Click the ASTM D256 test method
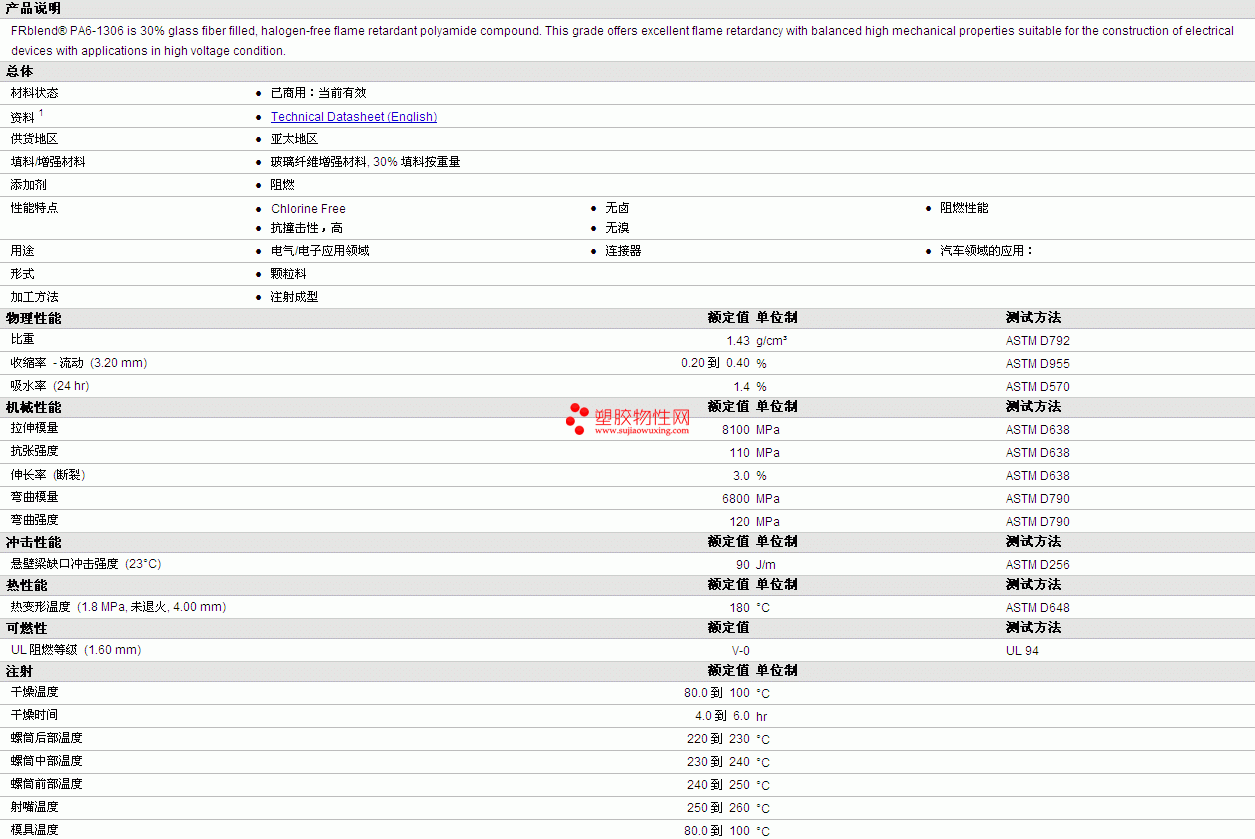This screenshot has width=1255, height=839. coord(1038,565)
